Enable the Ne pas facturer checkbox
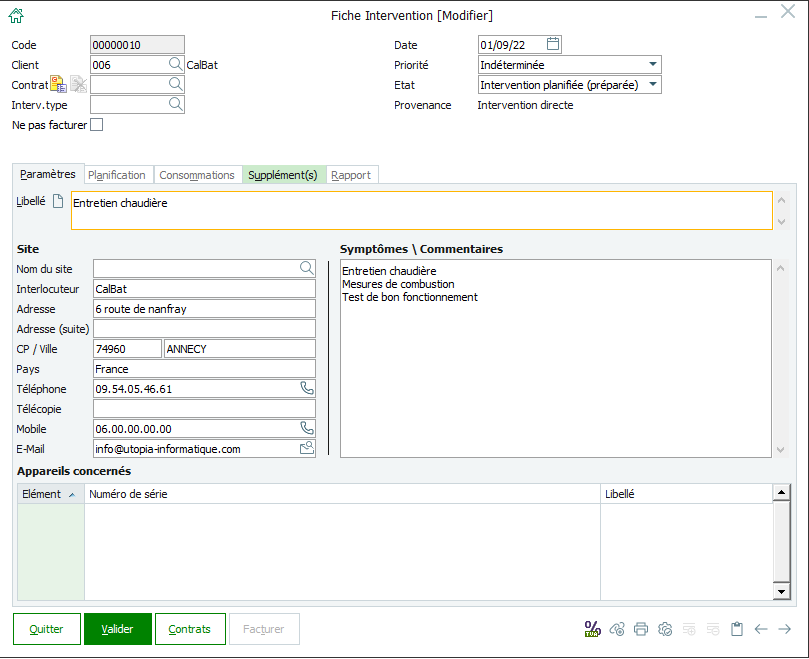 (x=96, y=124)
